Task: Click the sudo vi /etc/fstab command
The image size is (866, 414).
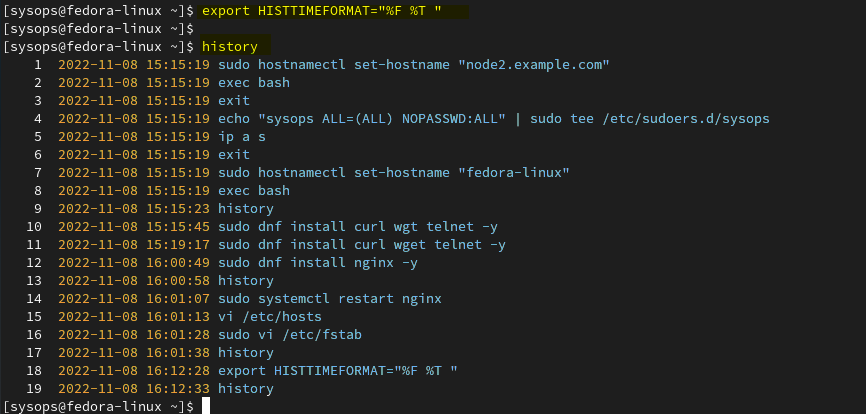Action: click(x=290, y=335)
